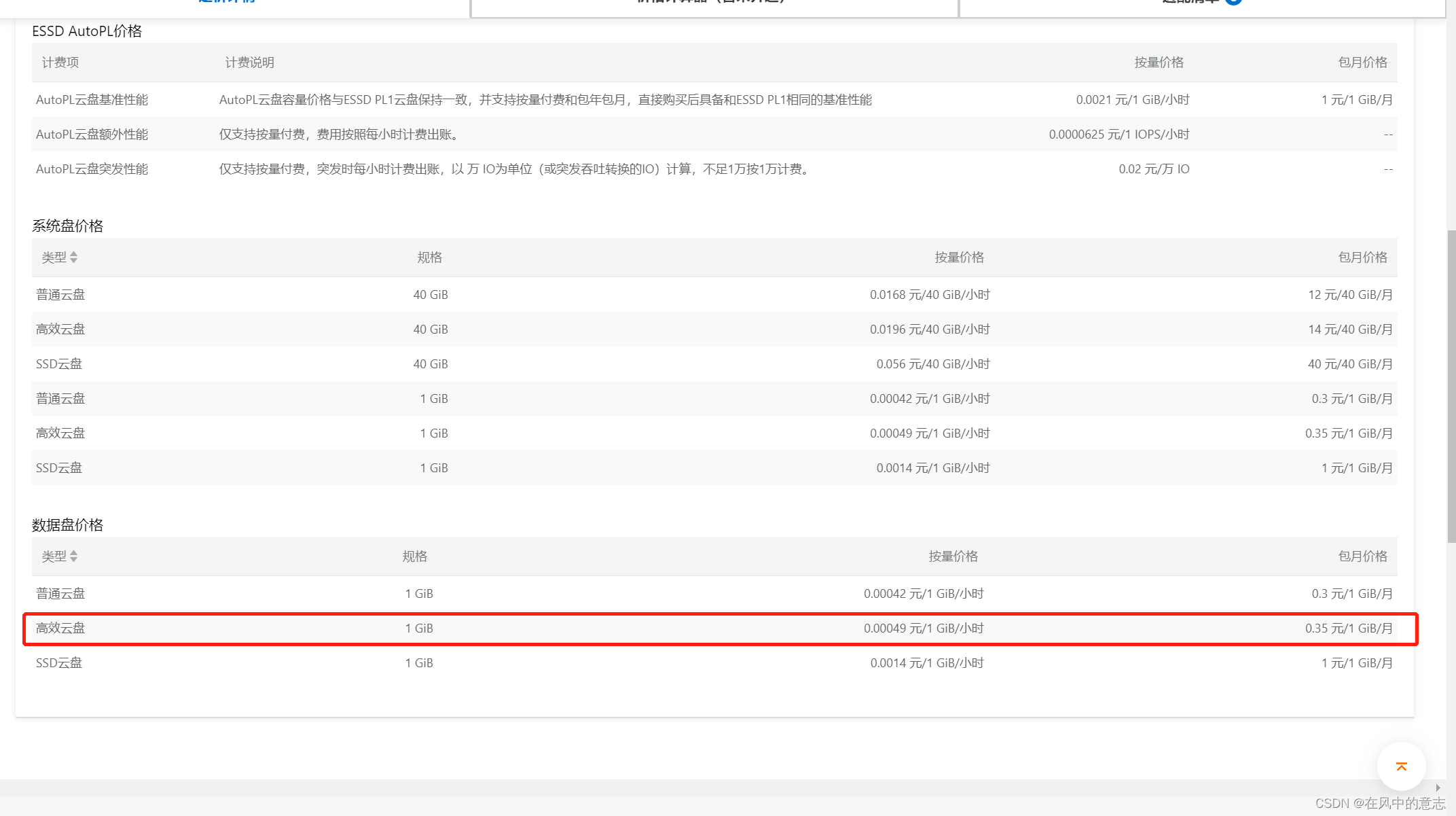Click the 规格 header in 数据盘价格 table
The width and height of the screenshot is (1456, 816).
415,556
